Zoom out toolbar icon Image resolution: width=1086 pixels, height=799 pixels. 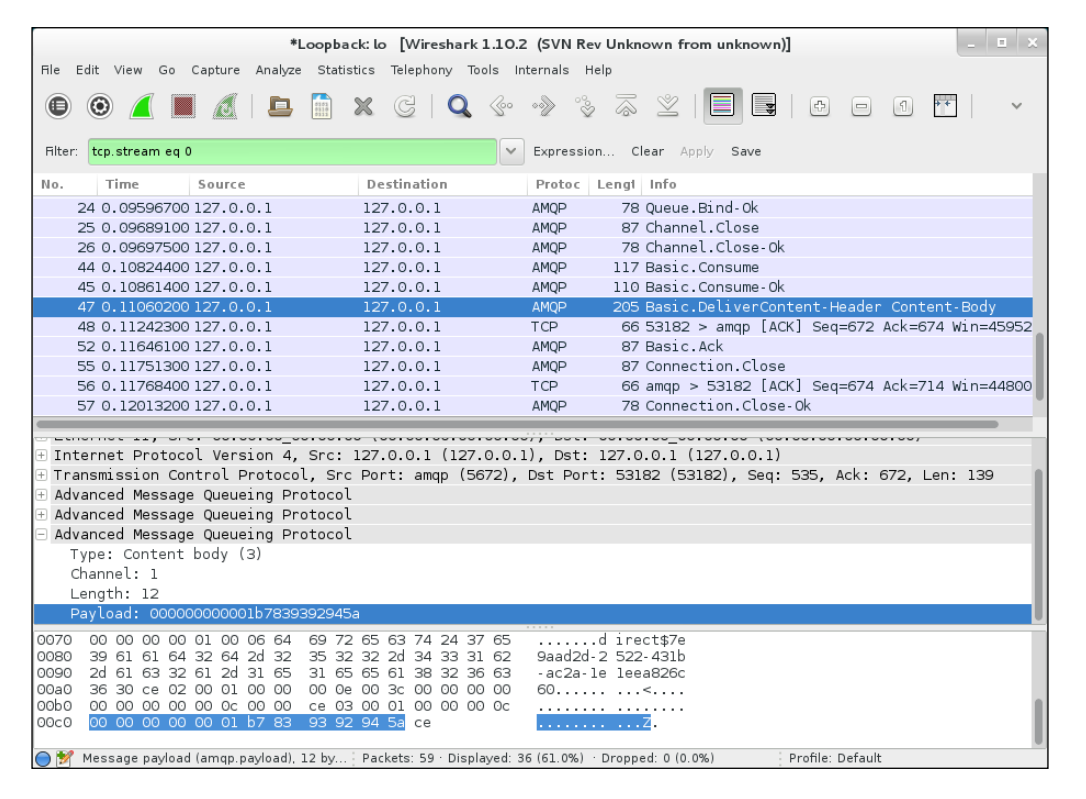coord(861,106)
